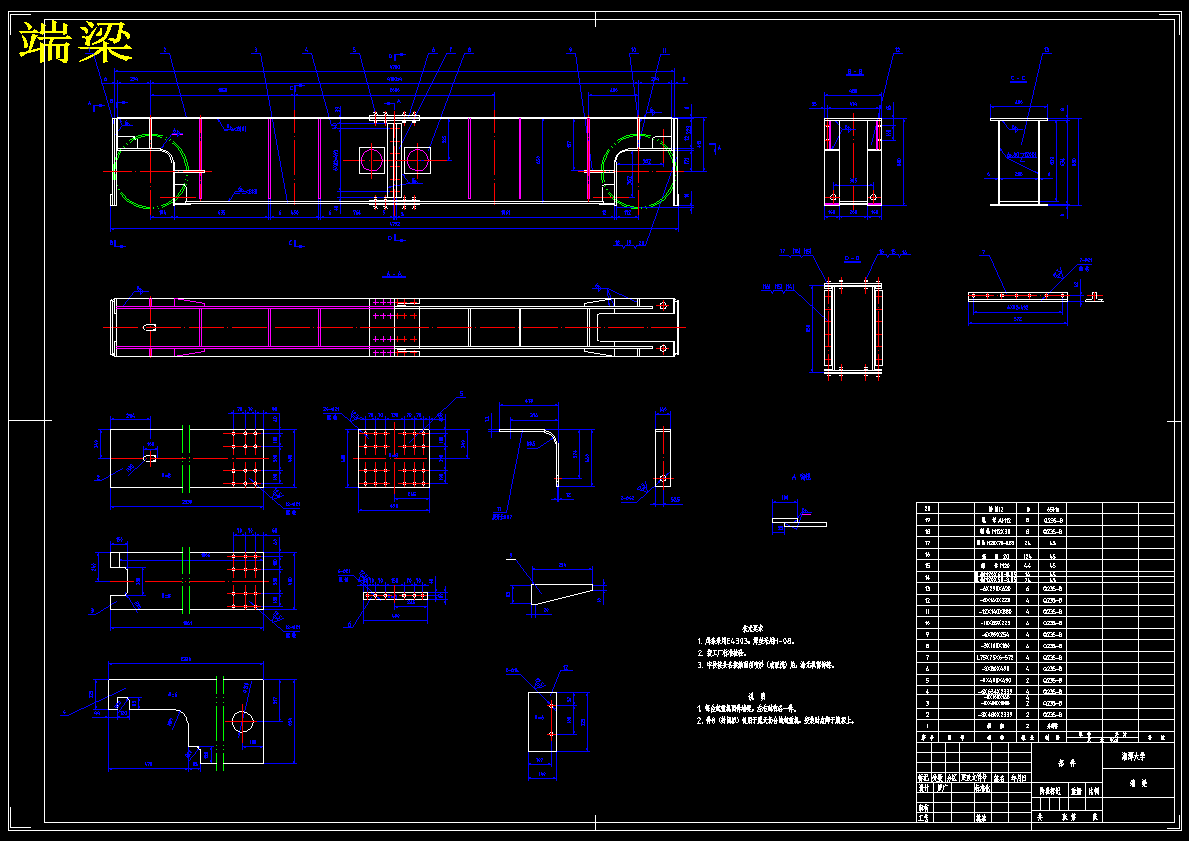Image resolution: width=1189 pixels, height=841 pixels.
Task: Select the large circular hole in bottom-left plate detail
Action: coord(244,720)
